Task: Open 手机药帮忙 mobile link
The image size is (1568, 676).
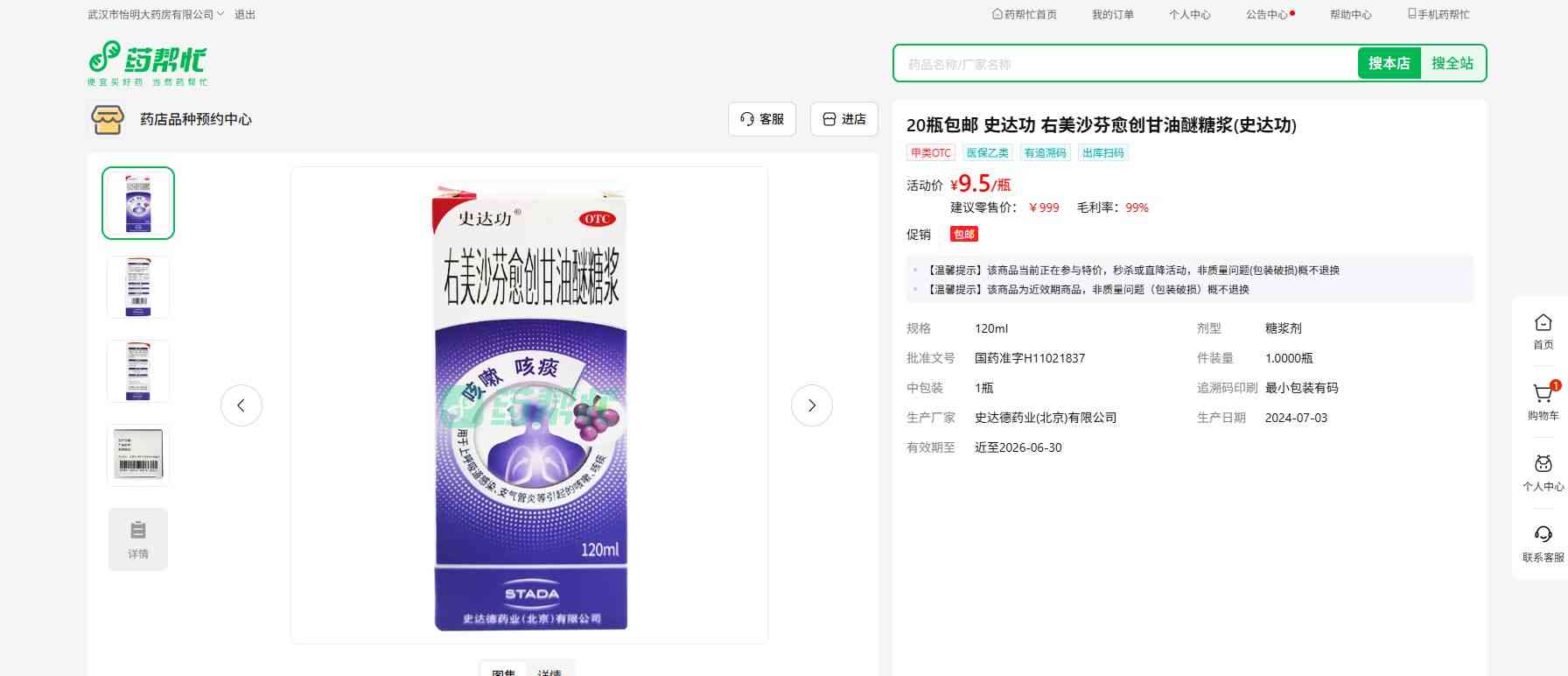Action: tap(1438, 14)
